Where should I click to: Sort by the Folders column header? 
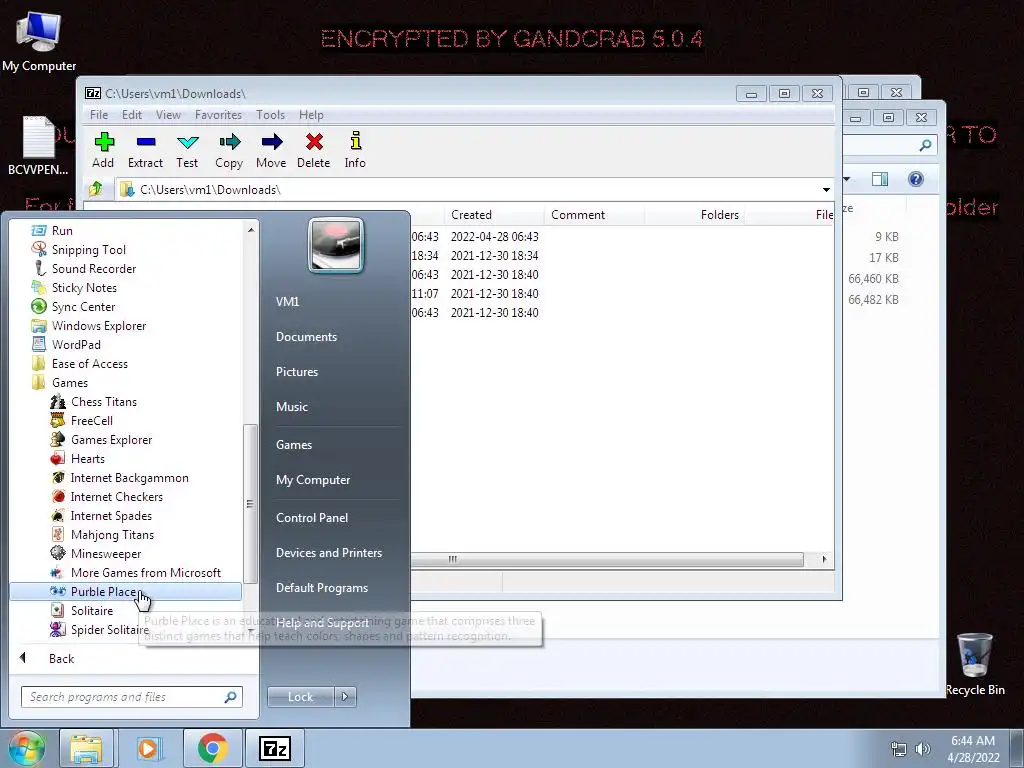694,215
